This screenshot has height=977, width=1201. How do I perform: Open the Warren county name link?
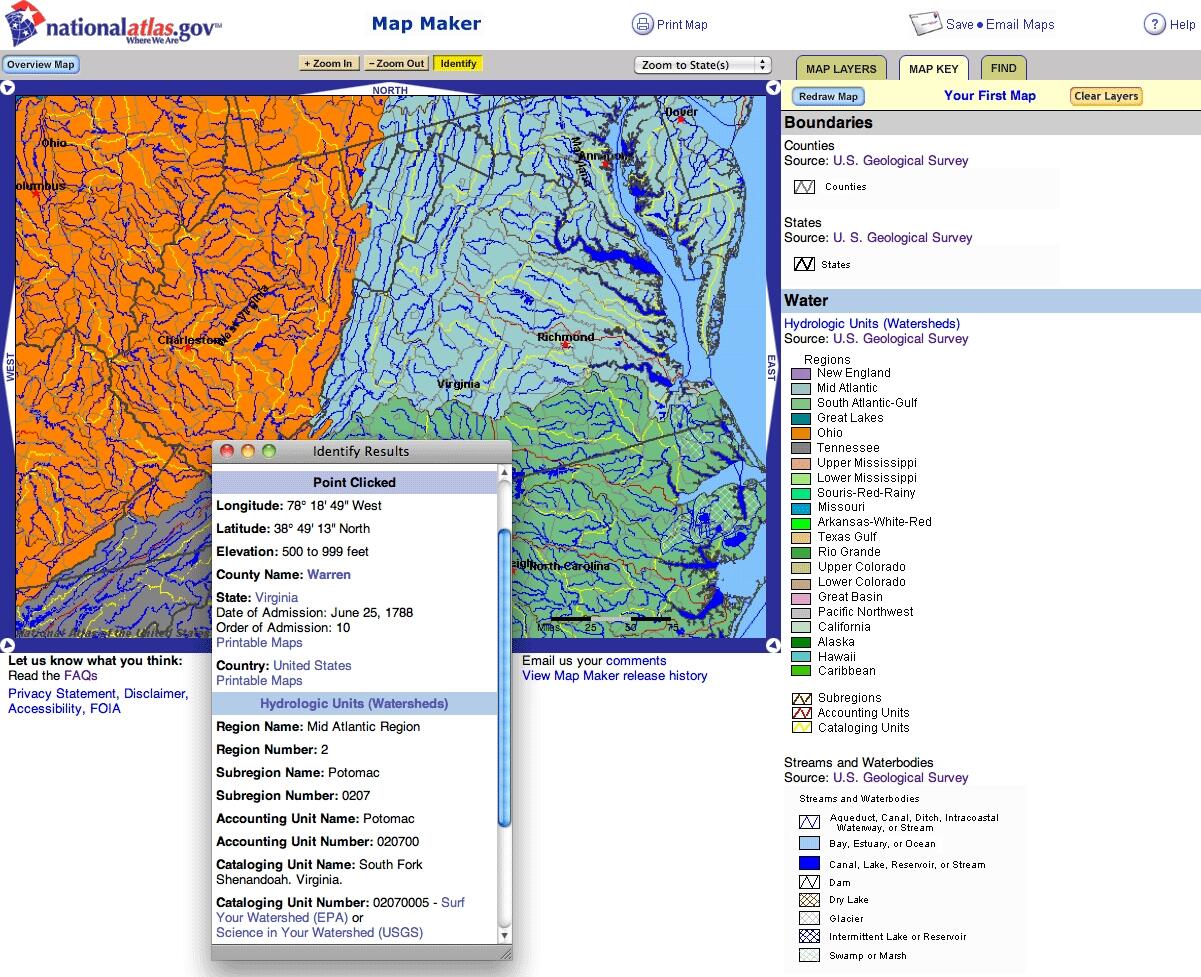328,575
